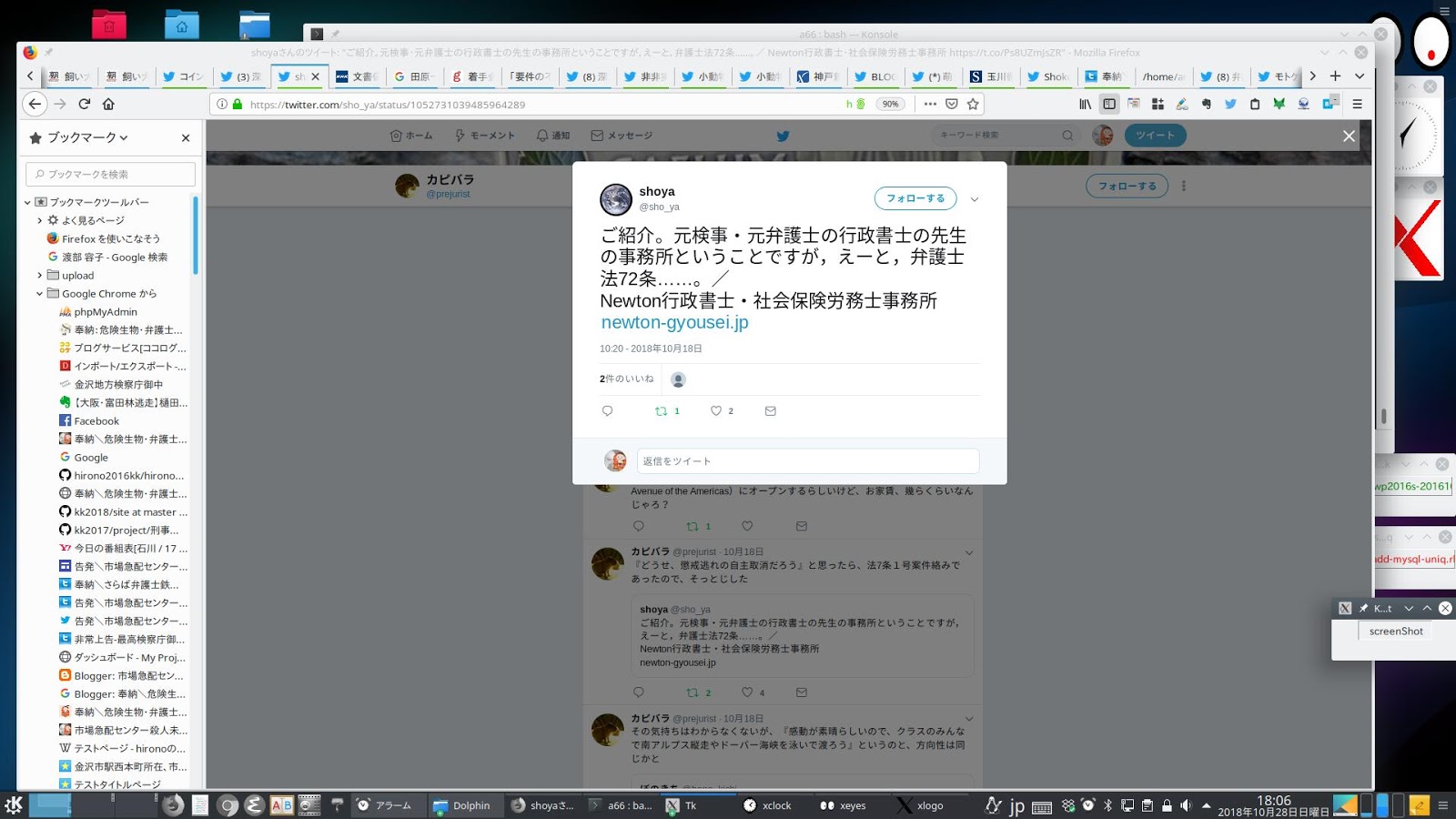Click the volume speaker tray icon

(1186, 805)
